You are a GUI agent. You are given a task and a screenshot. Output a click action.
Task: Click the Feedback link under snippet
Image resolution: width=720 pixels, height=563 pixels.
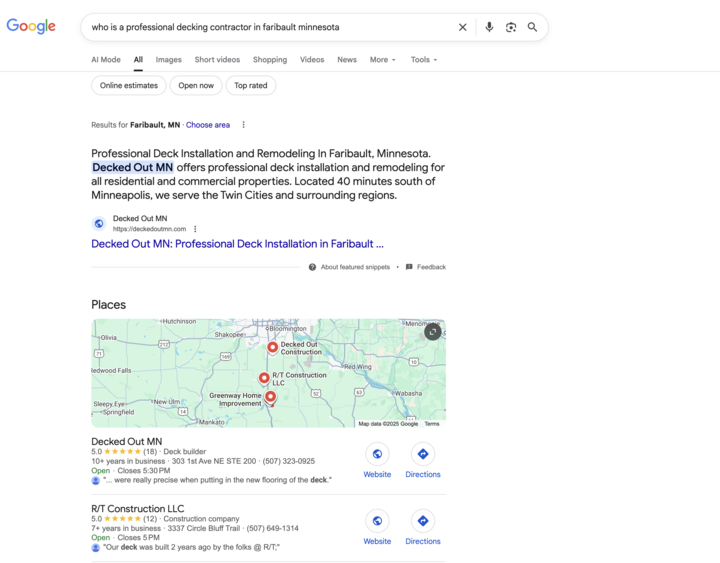pos(431,267)
